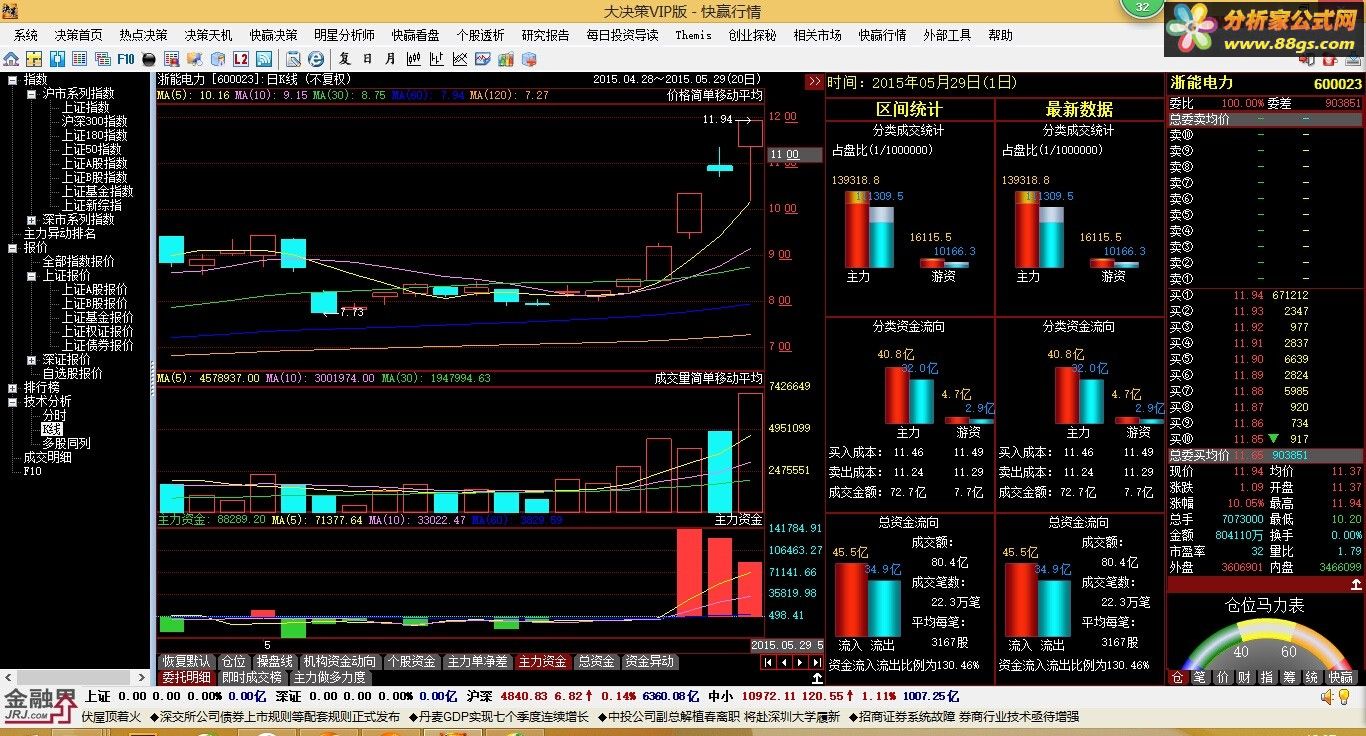Click the bar chart style icon in toolbar
The height and width of the screenshot is (736, 1366).
(x=437, y=59)
